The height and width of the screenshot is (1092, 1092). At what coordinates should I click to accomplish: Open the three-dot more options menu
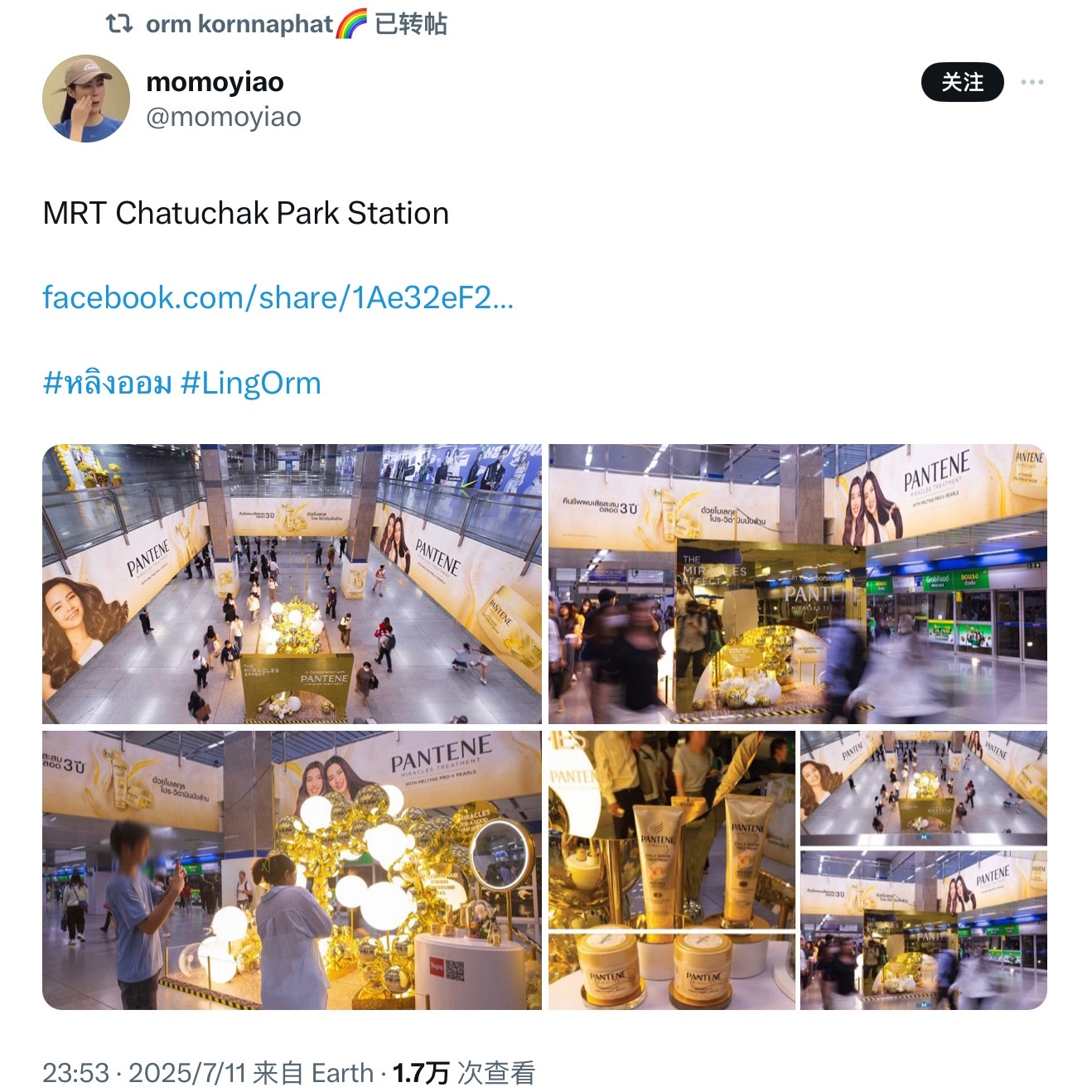(1032, 82)
